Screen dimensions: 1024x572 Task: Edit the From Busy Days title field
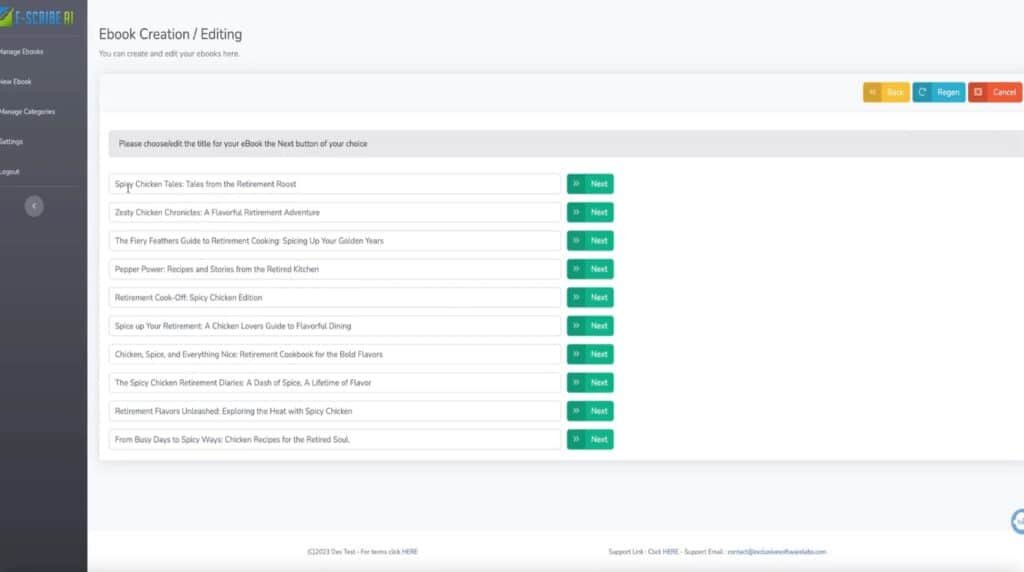[334, 439]
